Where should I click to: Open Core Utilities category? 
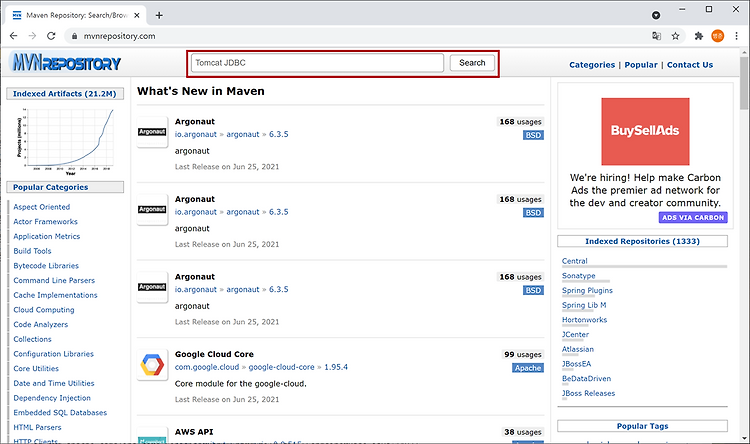(36, 368)
